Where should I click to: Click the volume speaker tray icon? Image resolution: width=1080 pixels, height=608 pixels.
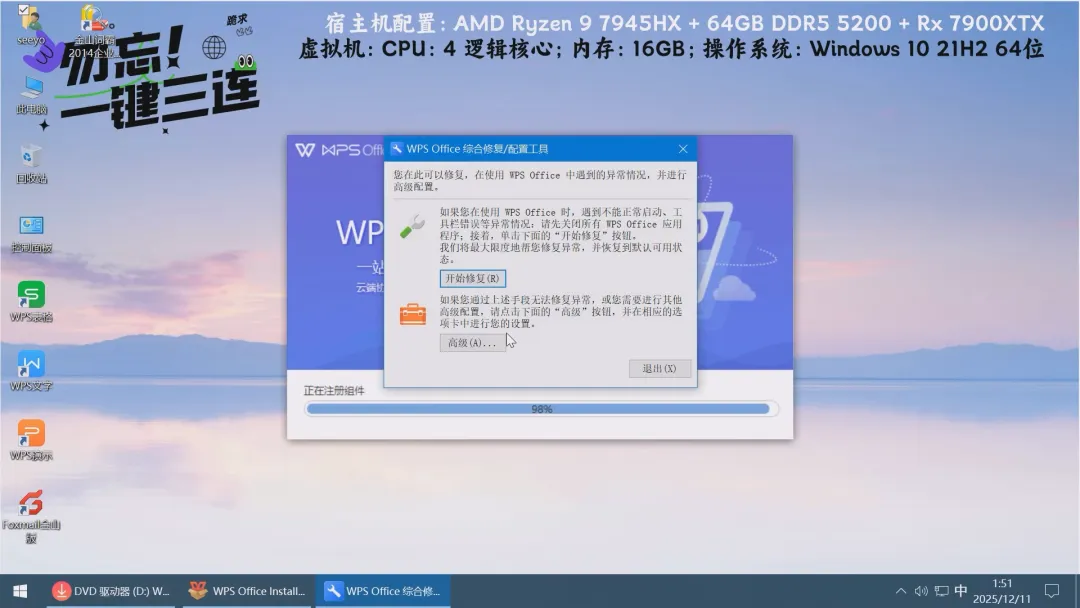921,591
